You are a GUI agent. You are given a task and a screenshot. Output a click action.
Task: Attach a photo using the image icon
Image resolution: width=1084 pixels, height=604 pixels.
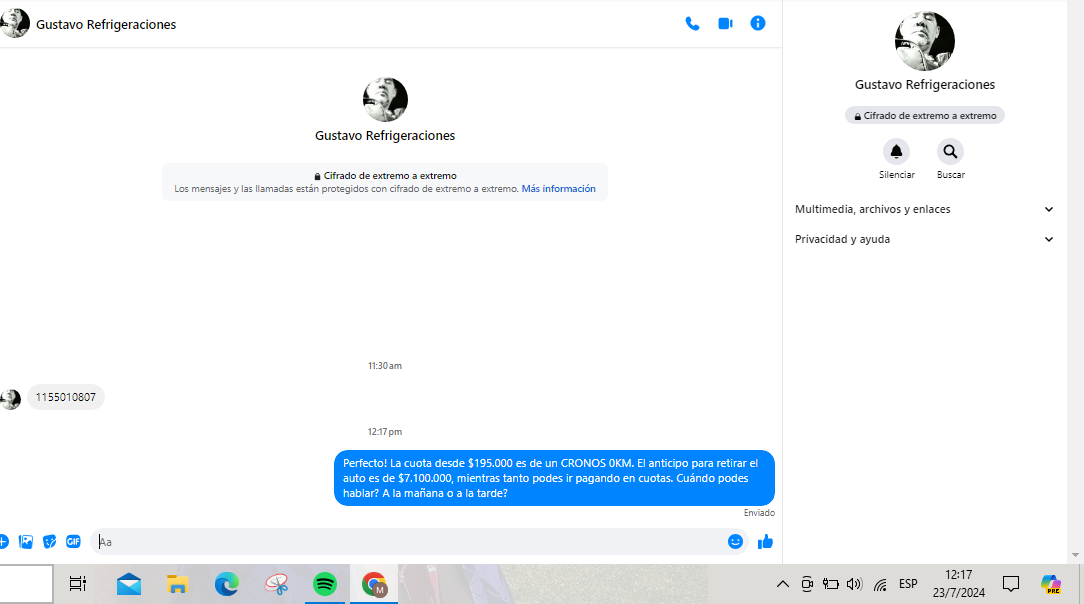[26, 542]
